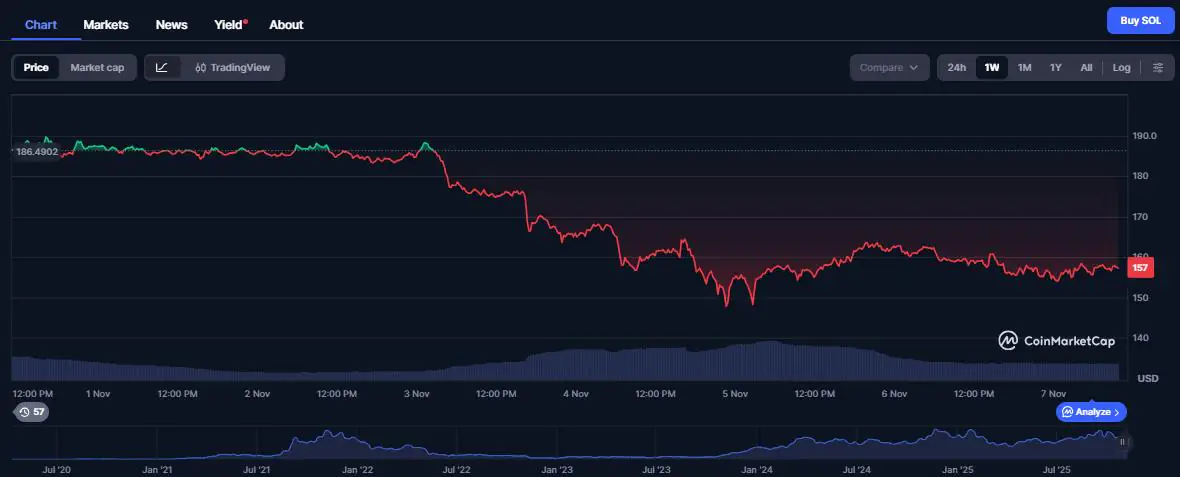Open the About tab

click(286, 25)
